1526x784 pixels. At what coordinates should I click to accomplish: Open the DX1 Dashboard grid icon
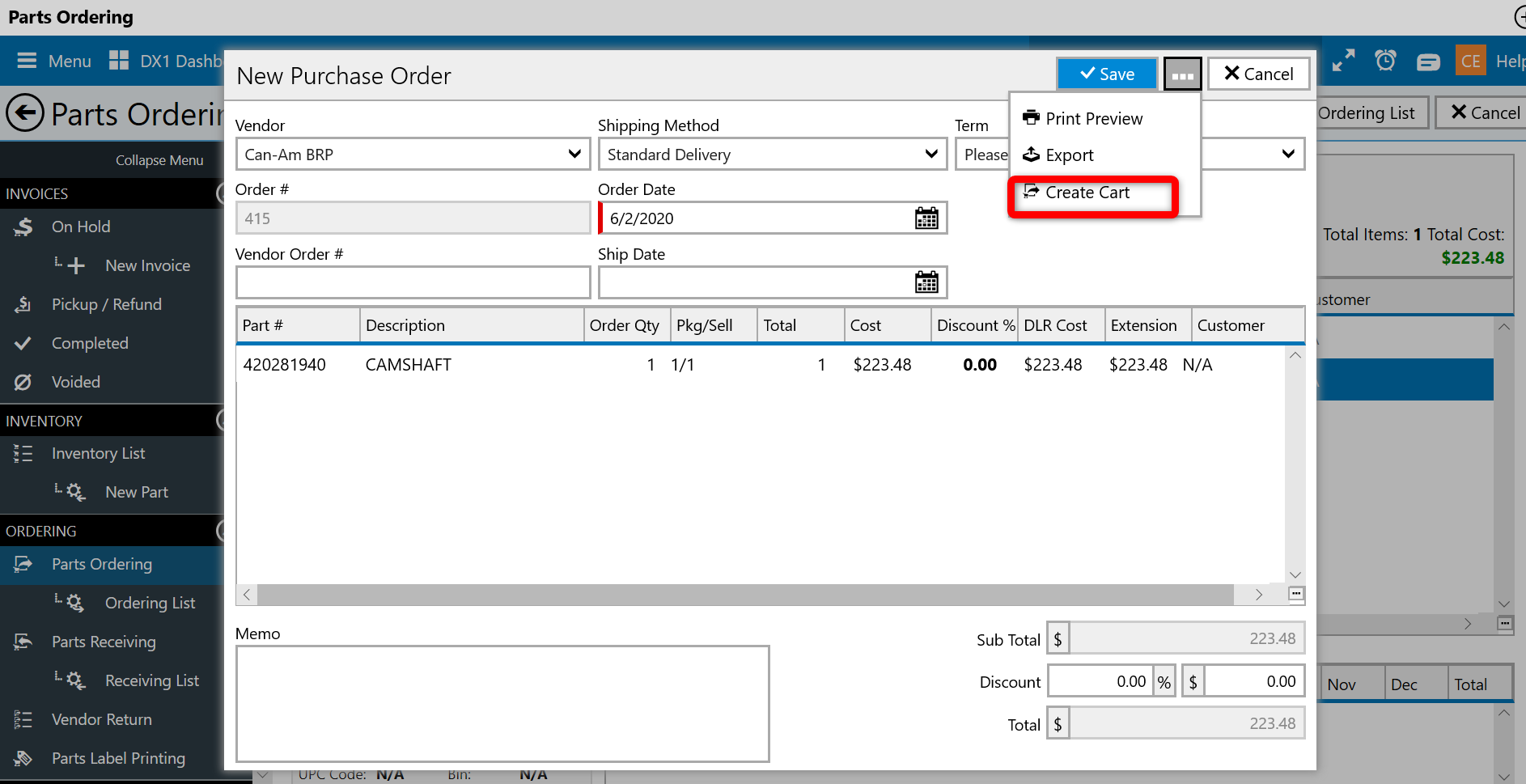[119, 60]
